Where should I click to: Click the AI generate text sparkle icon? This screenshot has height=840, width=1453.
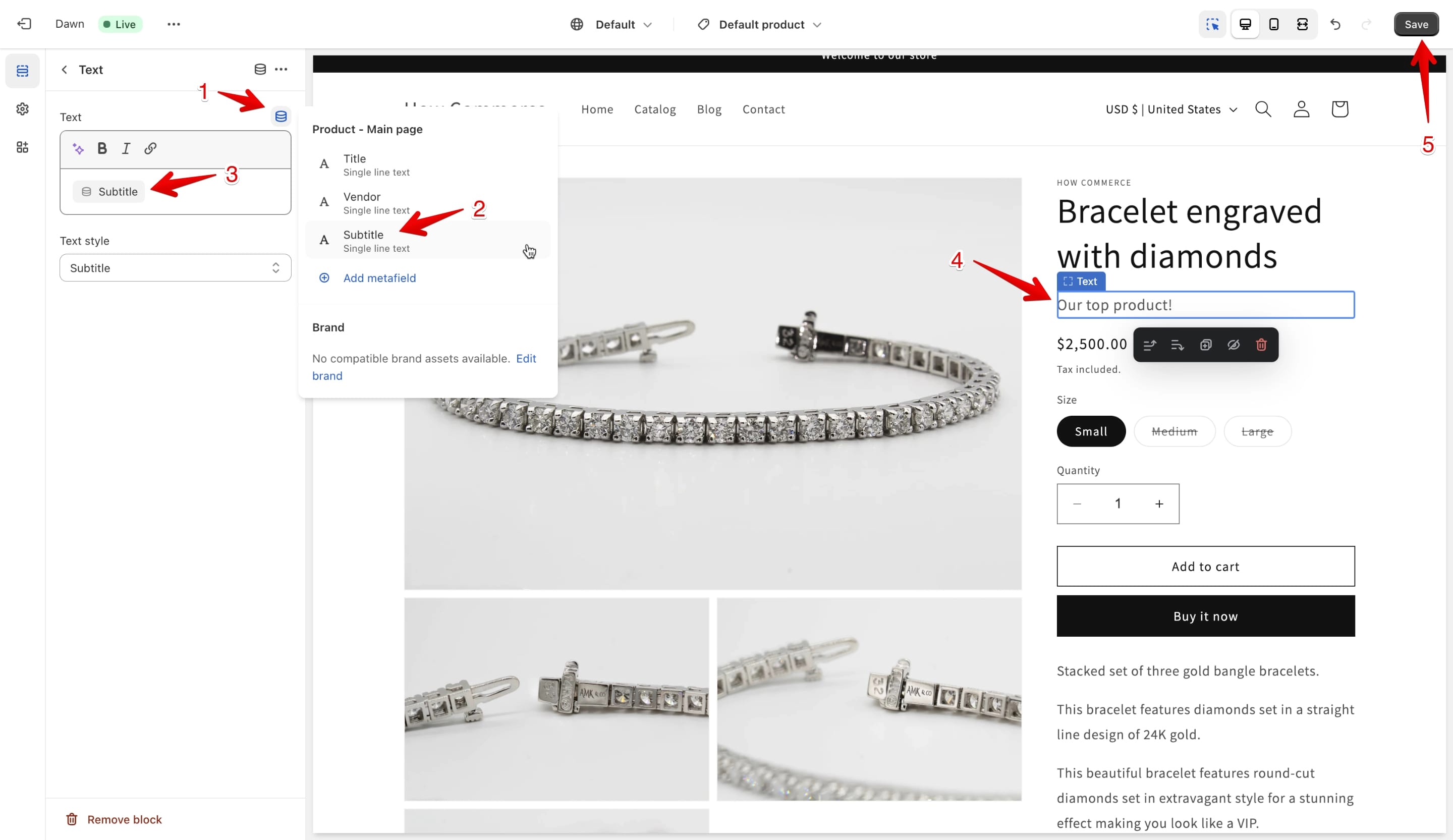[78, 149]
